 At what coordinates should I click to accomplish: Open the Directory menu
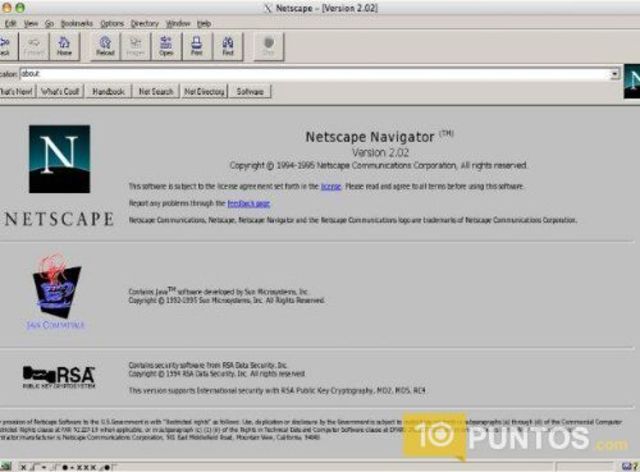[x=144, y=24]
